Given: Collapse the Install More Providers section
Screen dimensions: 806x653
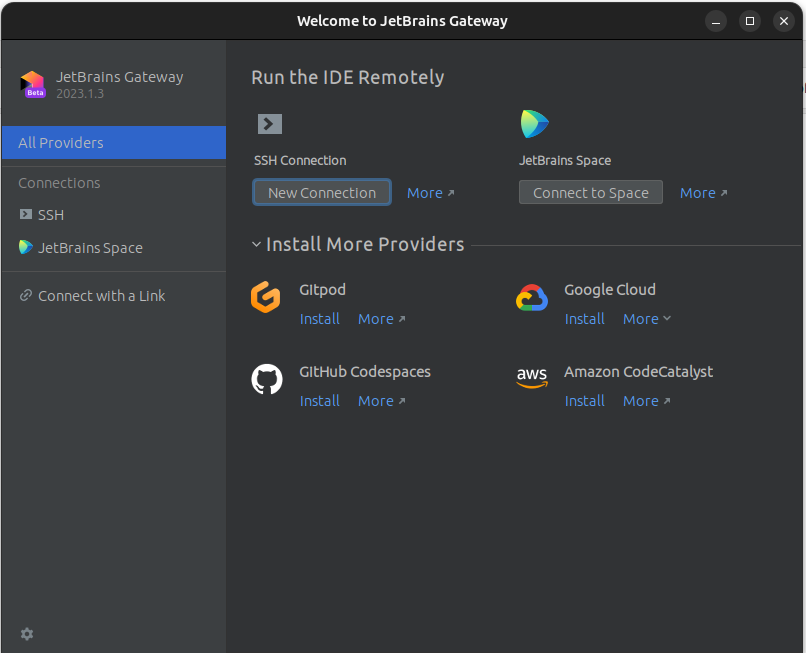Looking at the screenshot, I should pyautogui.click(x=257, y=244).
